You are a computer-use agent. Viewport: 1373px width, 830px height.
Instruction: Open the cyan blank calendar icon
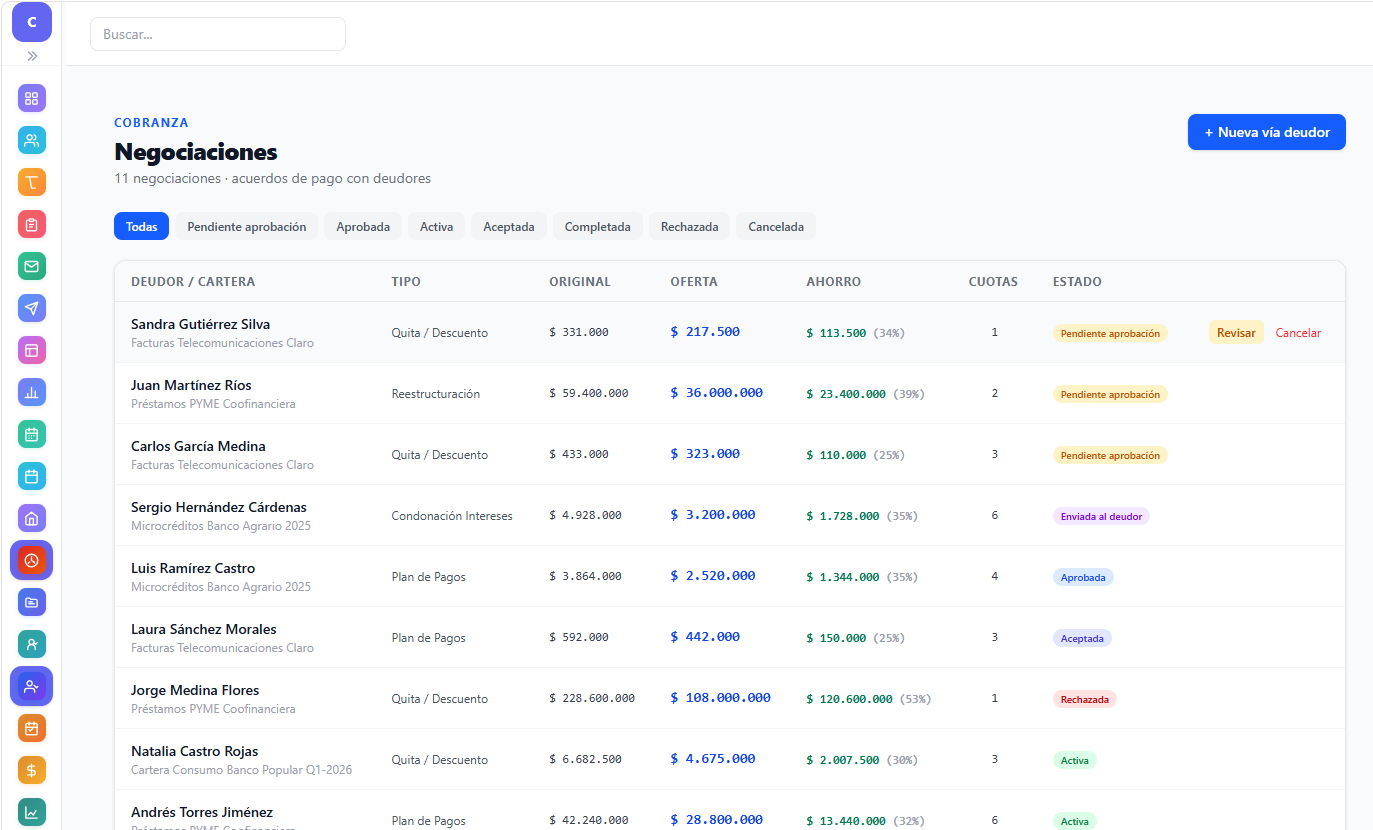click(x=32, y=476)
